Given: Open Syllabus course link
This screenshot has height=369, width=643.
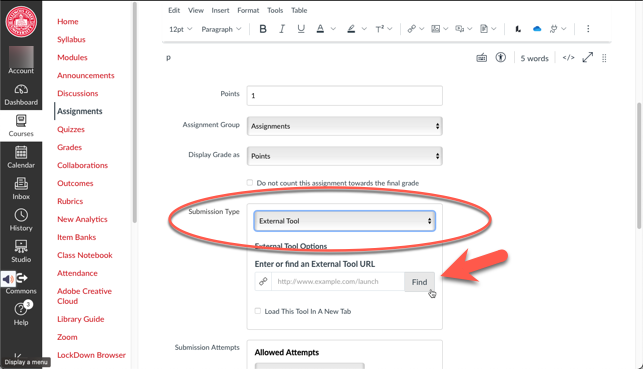Looking at the screenshot, I should pos(71,39).
